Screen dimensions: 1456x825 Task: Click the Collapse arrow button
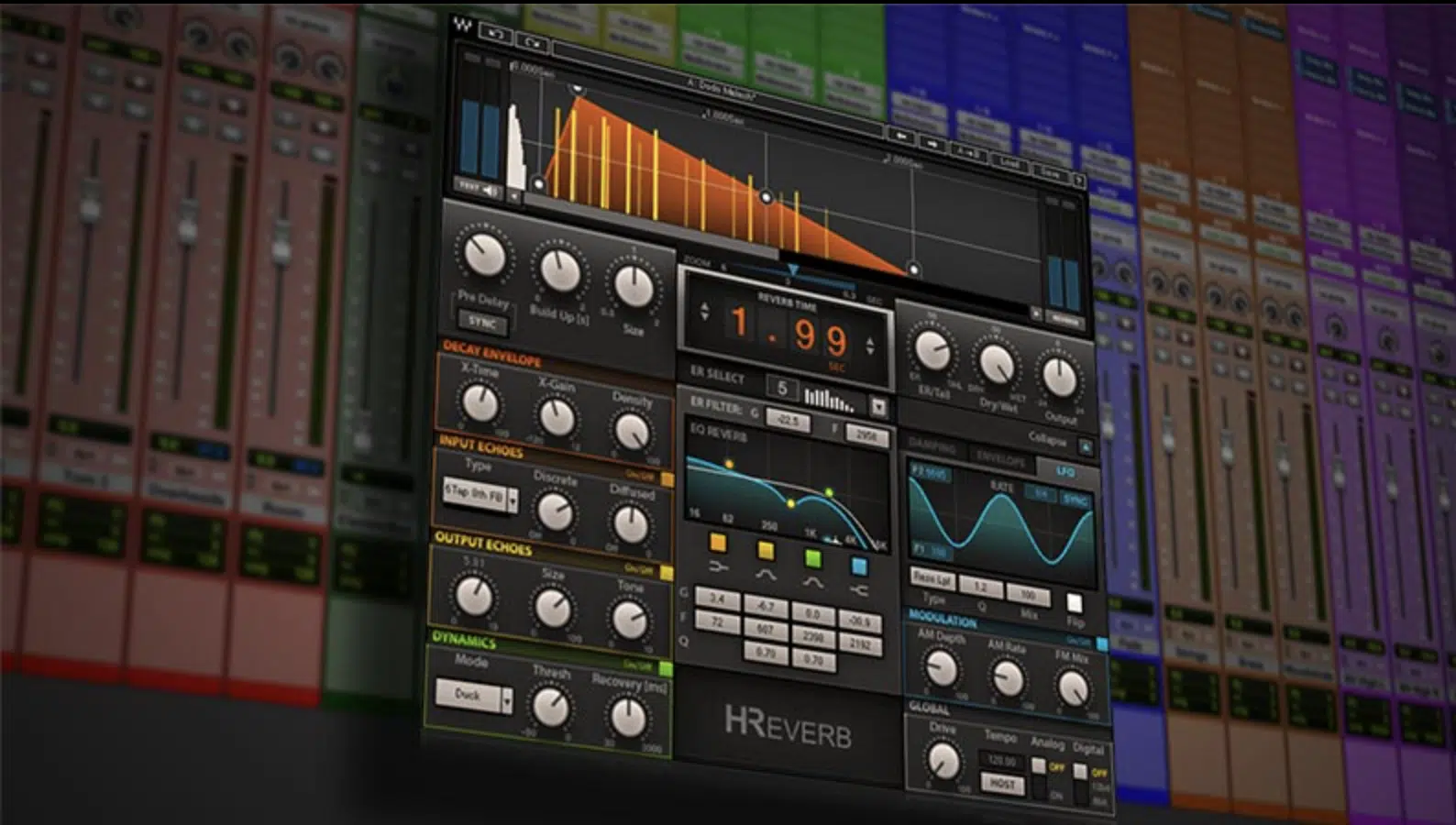1086,447
